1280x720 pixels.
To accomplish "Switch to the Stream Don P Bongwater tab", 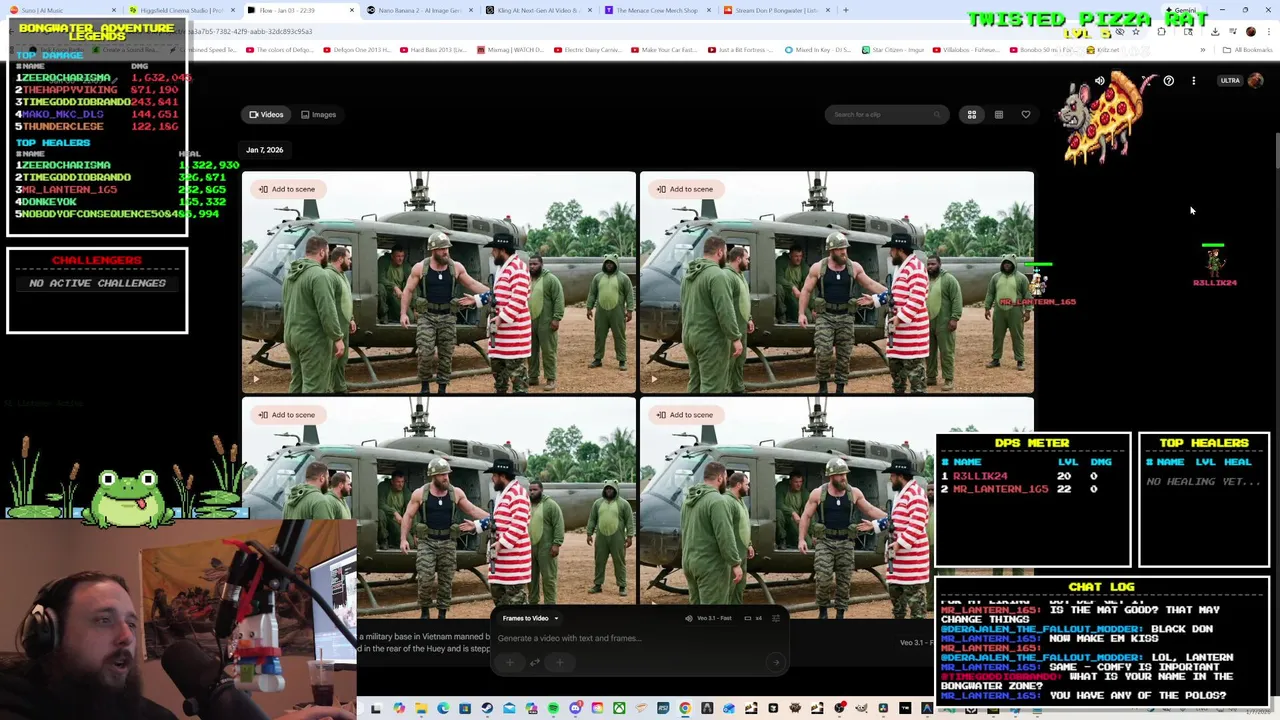I will coord(775,10).
